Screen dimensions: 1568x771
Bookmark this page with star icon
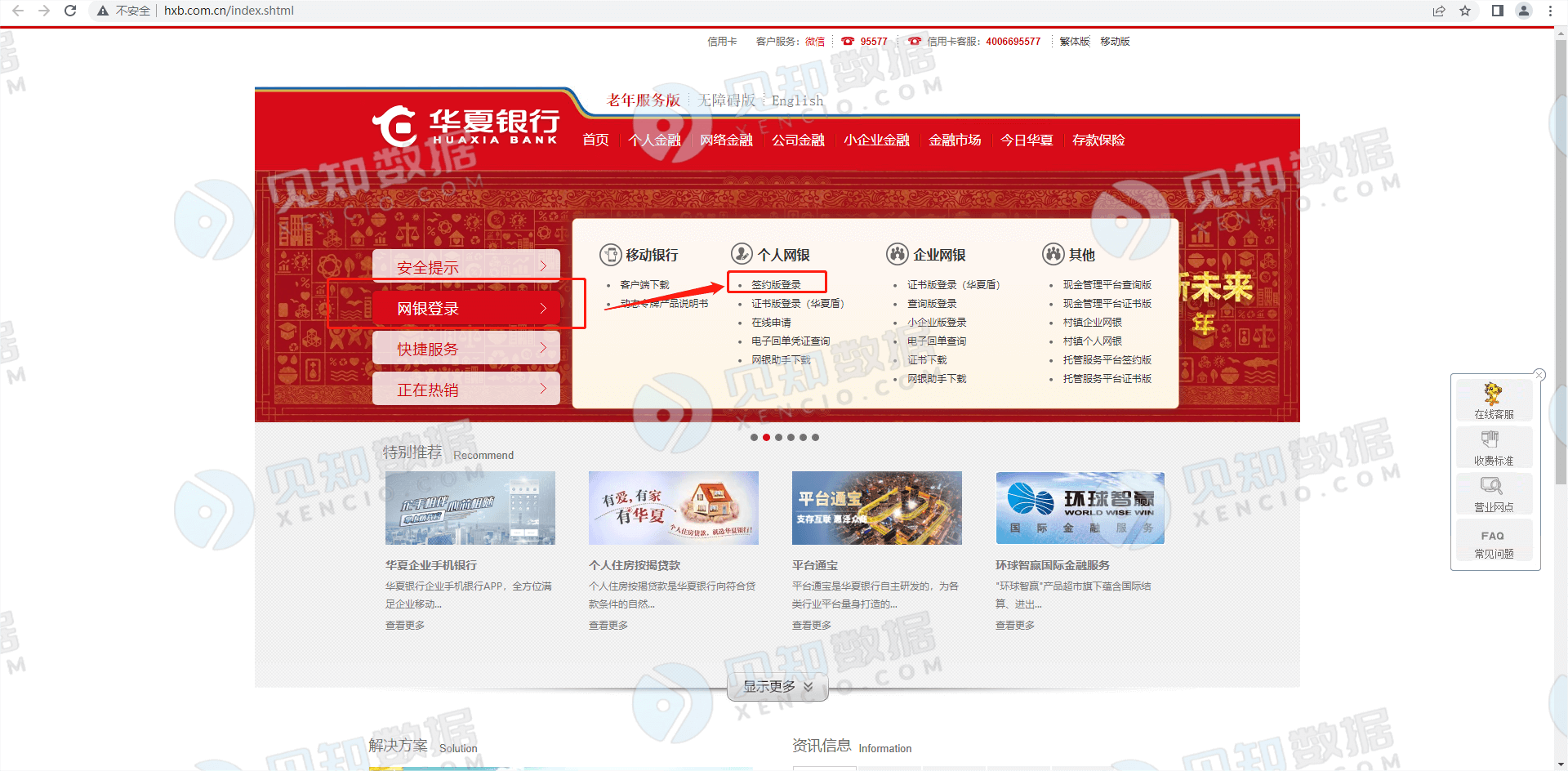tap(1465, 11)
